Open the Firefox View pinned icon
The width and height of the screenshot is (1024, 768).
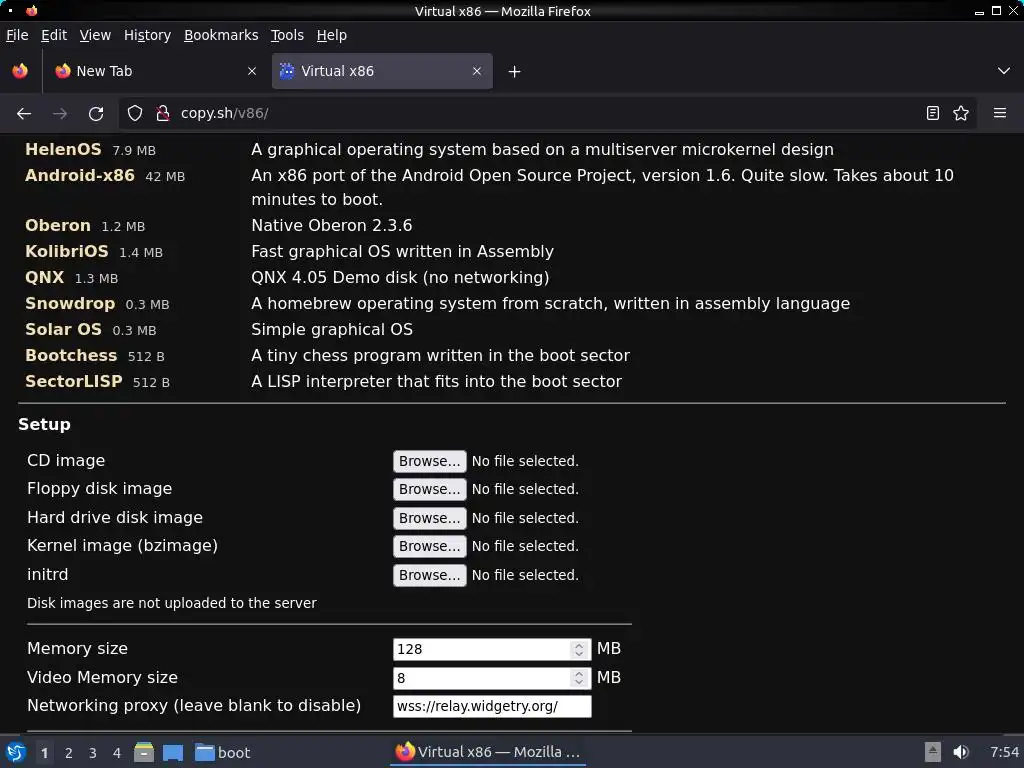coord(20,71)
